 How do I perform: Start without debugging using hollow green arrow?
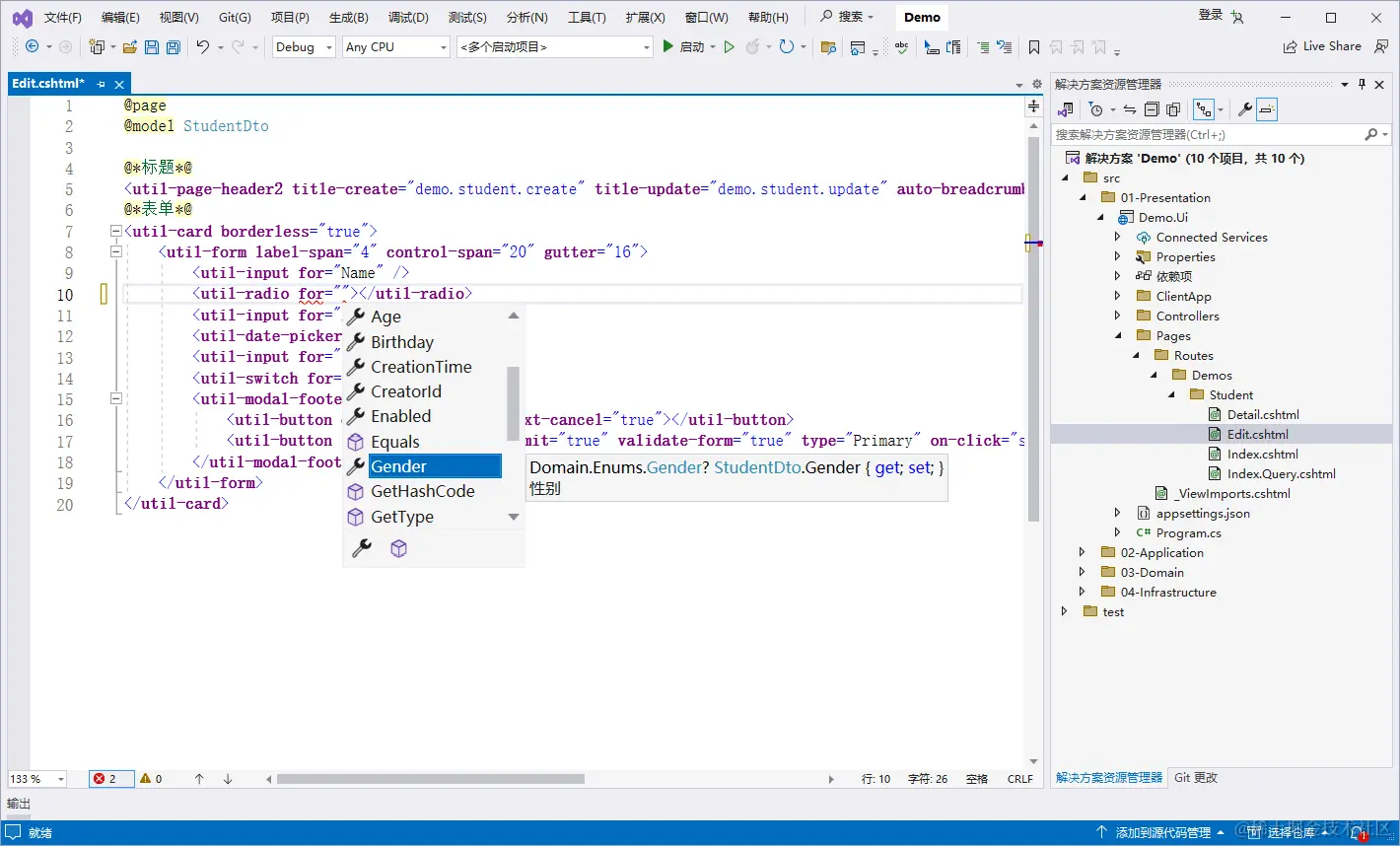point(730,46)
